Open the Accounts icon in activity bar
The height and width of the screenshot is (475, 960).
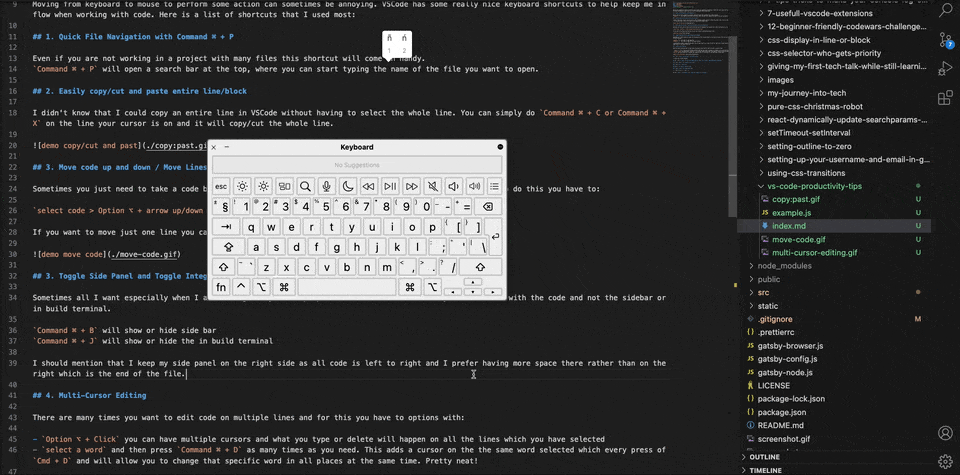(945, 433)
